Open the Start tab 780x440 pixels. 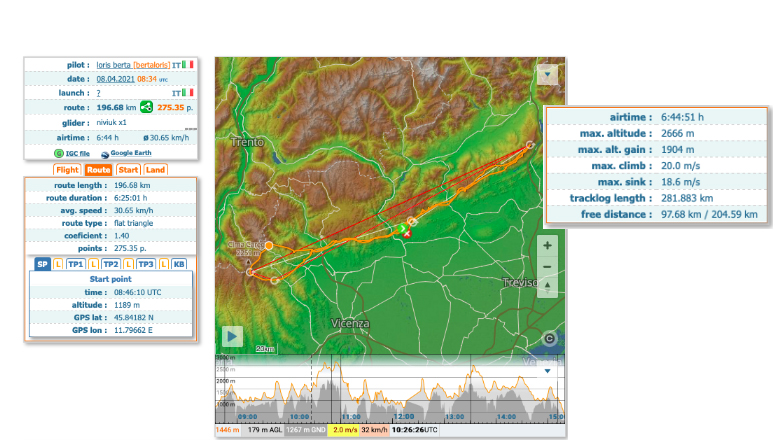pos(129,170)
